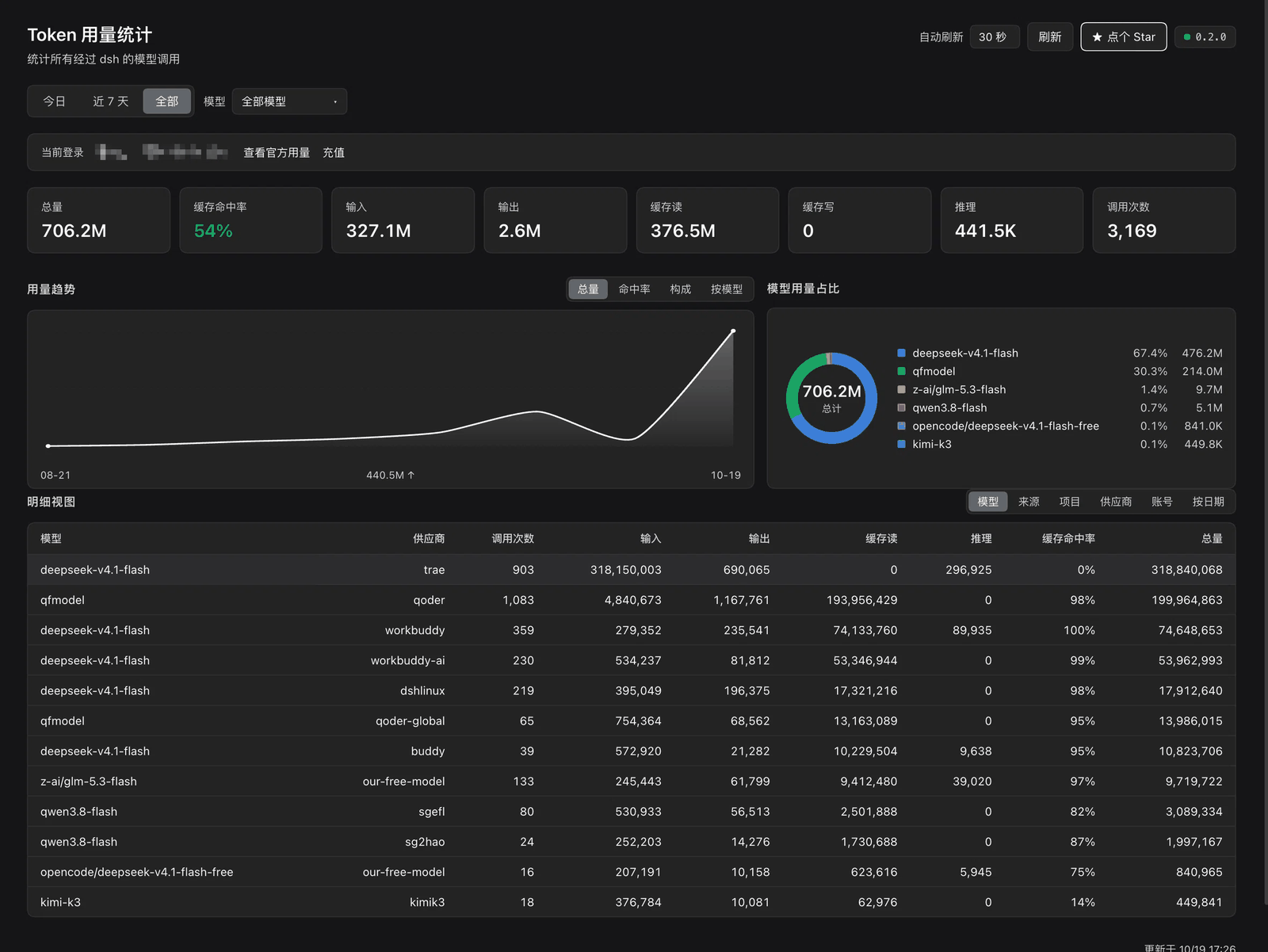Select the opencode/deepseek-v4.1-flash-free table row

(632, 872)
